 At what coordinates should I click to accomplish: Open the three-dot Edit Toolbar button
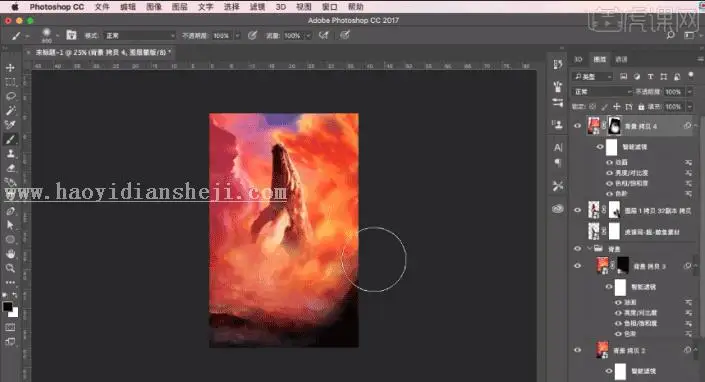10,282
